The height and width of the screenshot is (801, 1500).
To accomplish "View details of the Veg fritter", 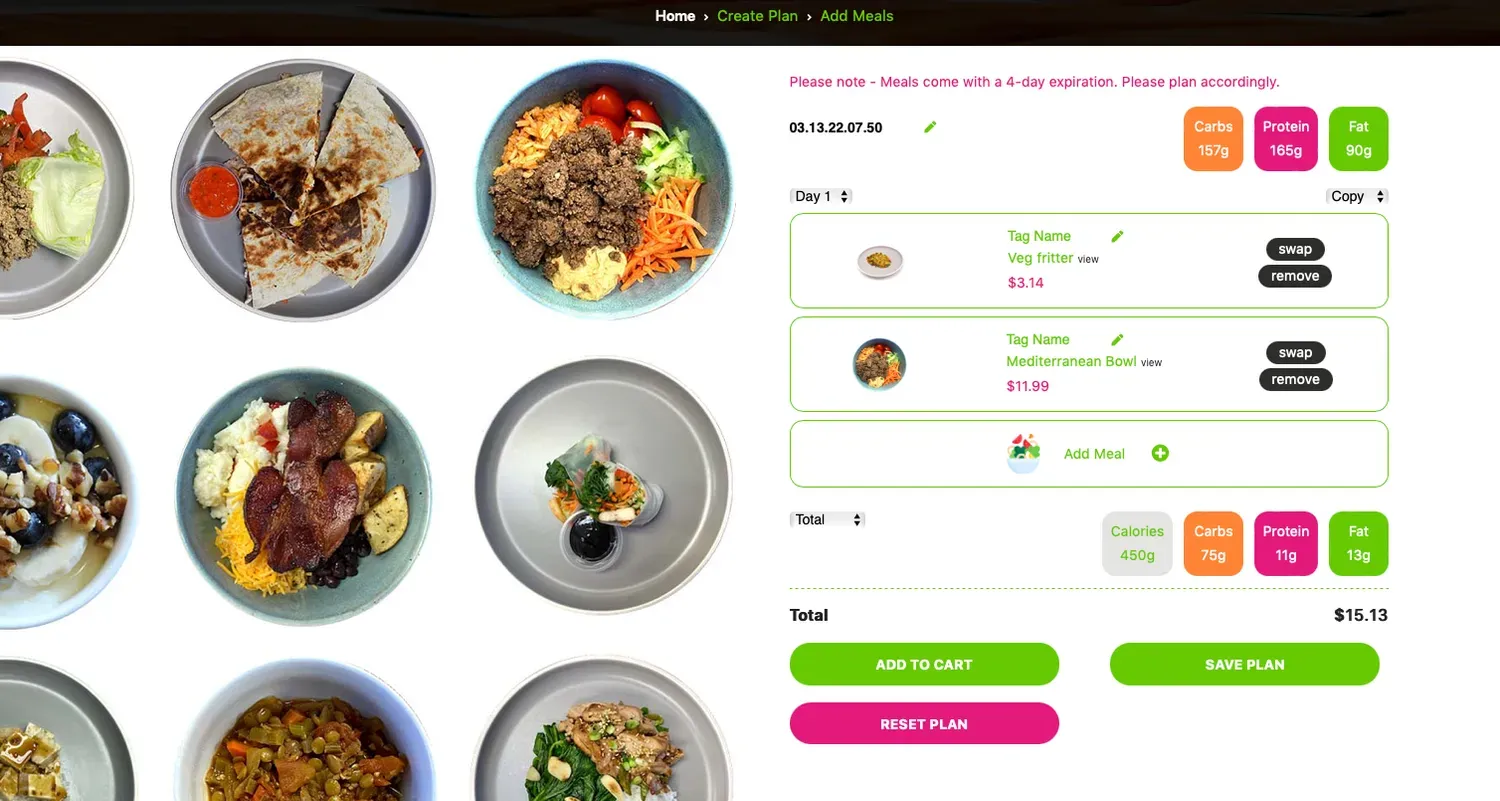I will (1088, 260).
